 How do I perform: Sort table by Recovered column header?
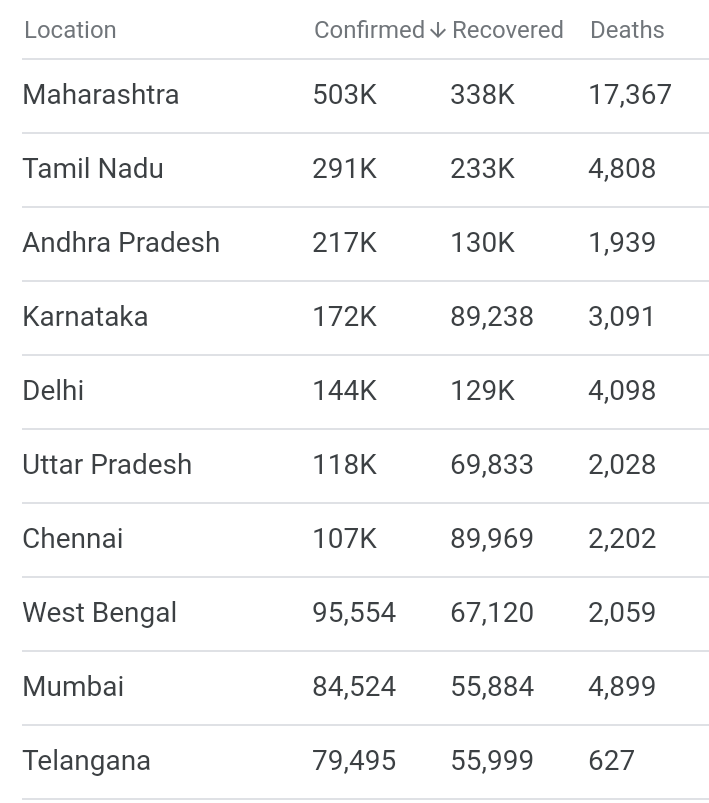pyautogui.click(x=507, y=30)
